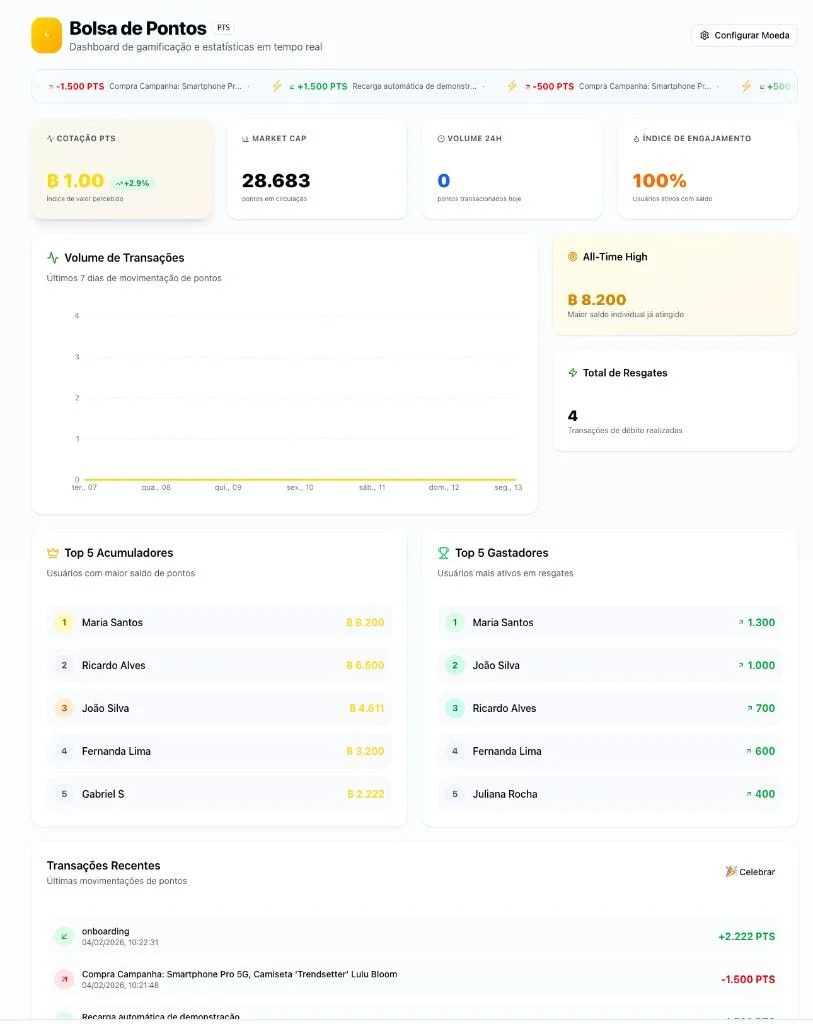Click the red outgoing arrow on Compra Campanha transaction
The height and width of the screenshot is (1024, 813).
tap(64, 979)
